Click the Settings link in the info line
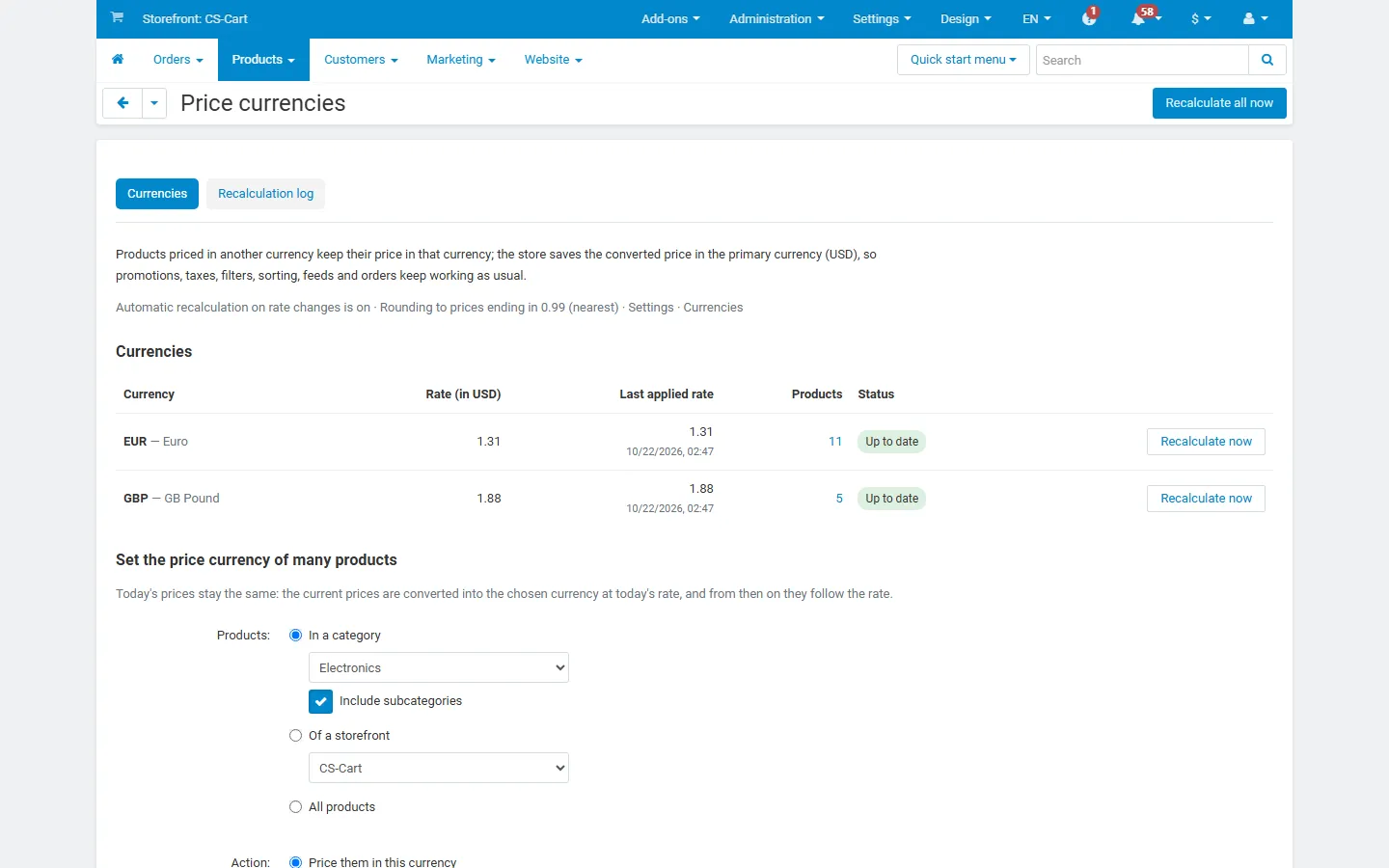Viewport: 1389px width, 868px height. [x=651, y=308]
